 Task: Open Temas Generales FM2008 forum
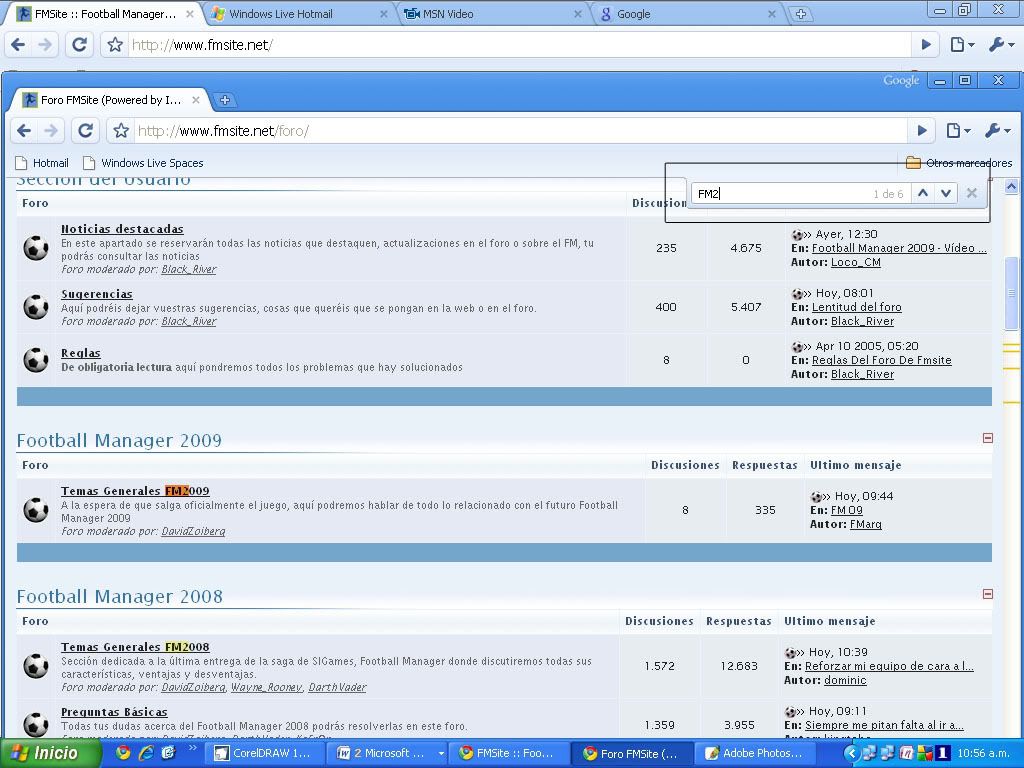[x=135, y=647]
